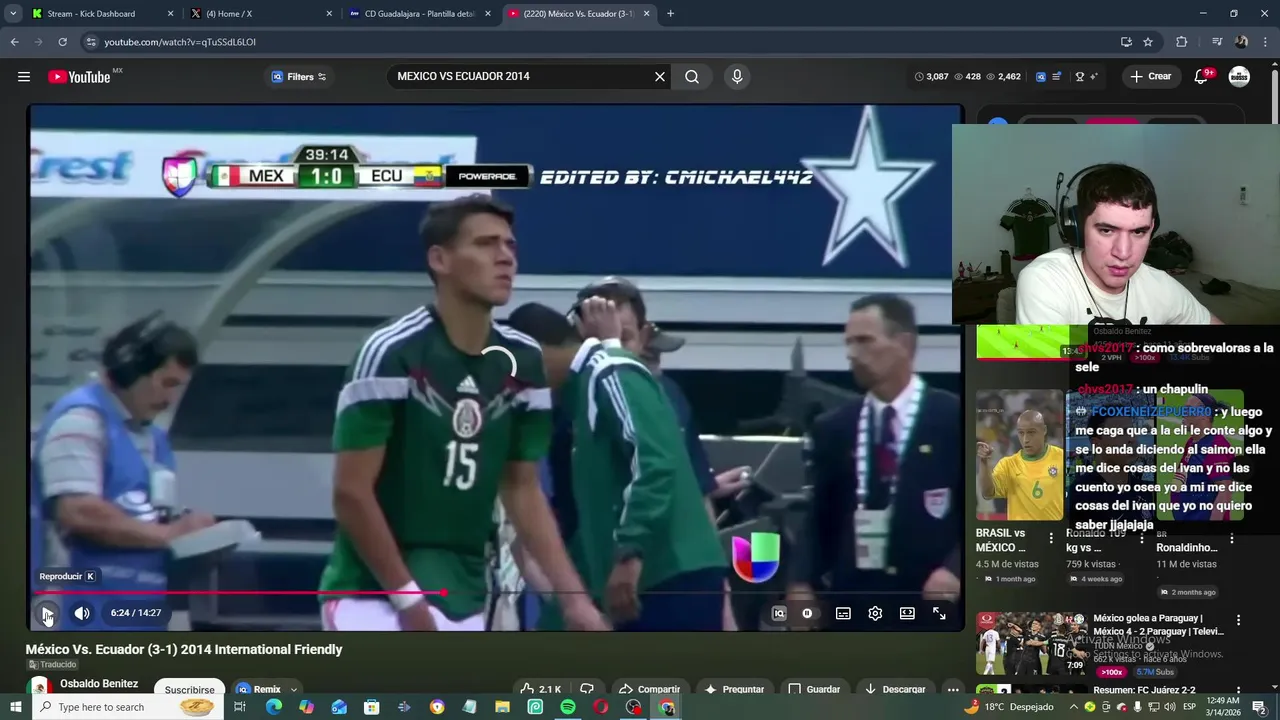Open the BRASIL vs MÉXICO video thumbnail
The height and width of the screenshot is (720, 1280).
[1019, 455]
